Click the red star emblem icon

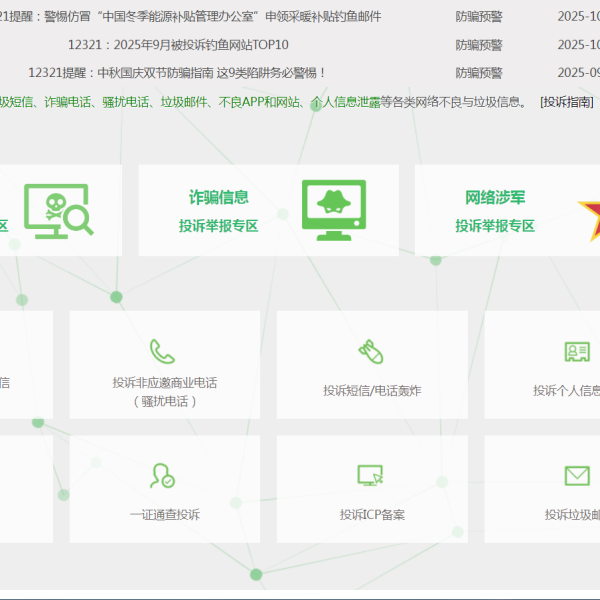[x=589, y=220]
